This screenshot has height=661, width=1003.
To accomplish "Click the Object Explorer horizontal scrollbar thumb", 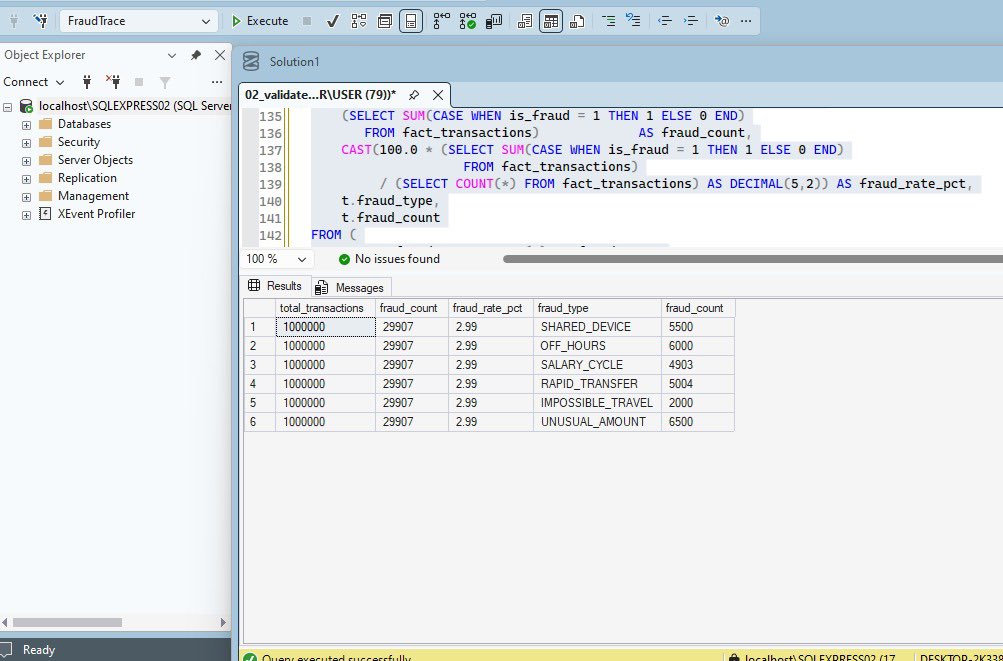I will pyautogui.click(x=67, y=623).
